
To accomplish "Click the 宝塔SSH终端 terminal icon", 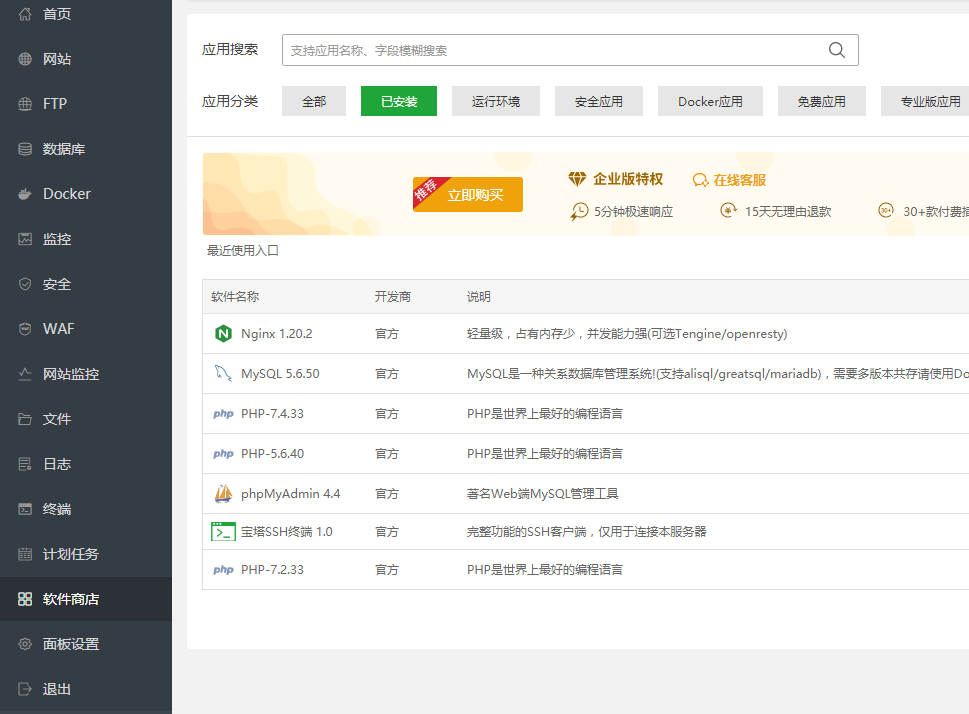I will [223, 532].
